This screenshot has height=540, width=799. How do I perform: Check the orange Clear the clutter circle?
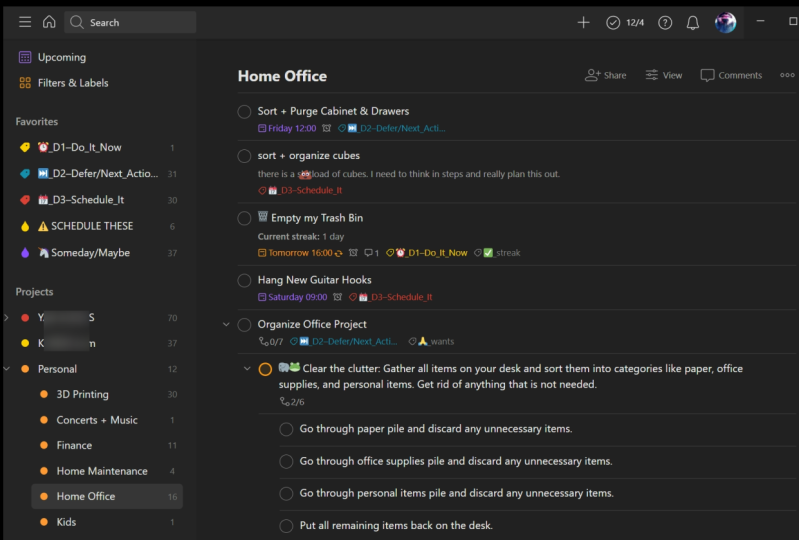click(x=265, y=369)
